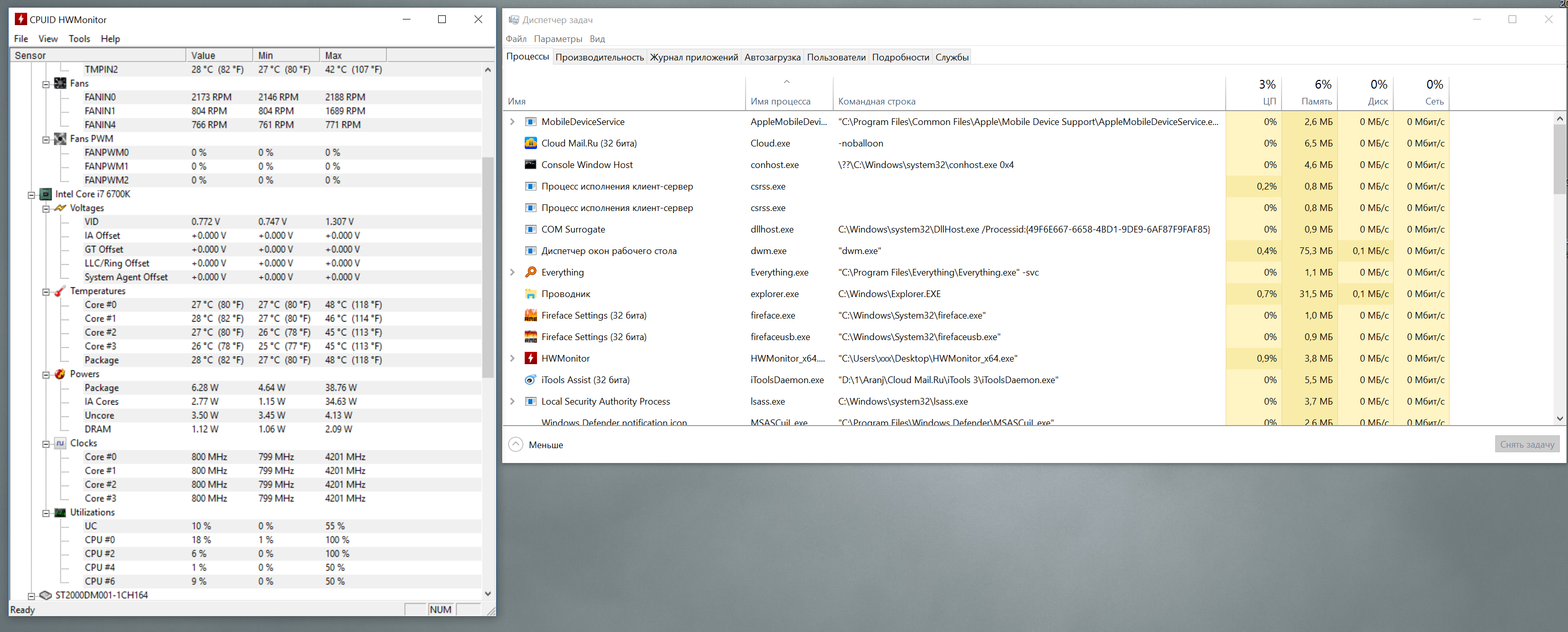
Task: Click the Fireface Settings firefaceusb.exe icon
Action: click(x=530, y=336)
